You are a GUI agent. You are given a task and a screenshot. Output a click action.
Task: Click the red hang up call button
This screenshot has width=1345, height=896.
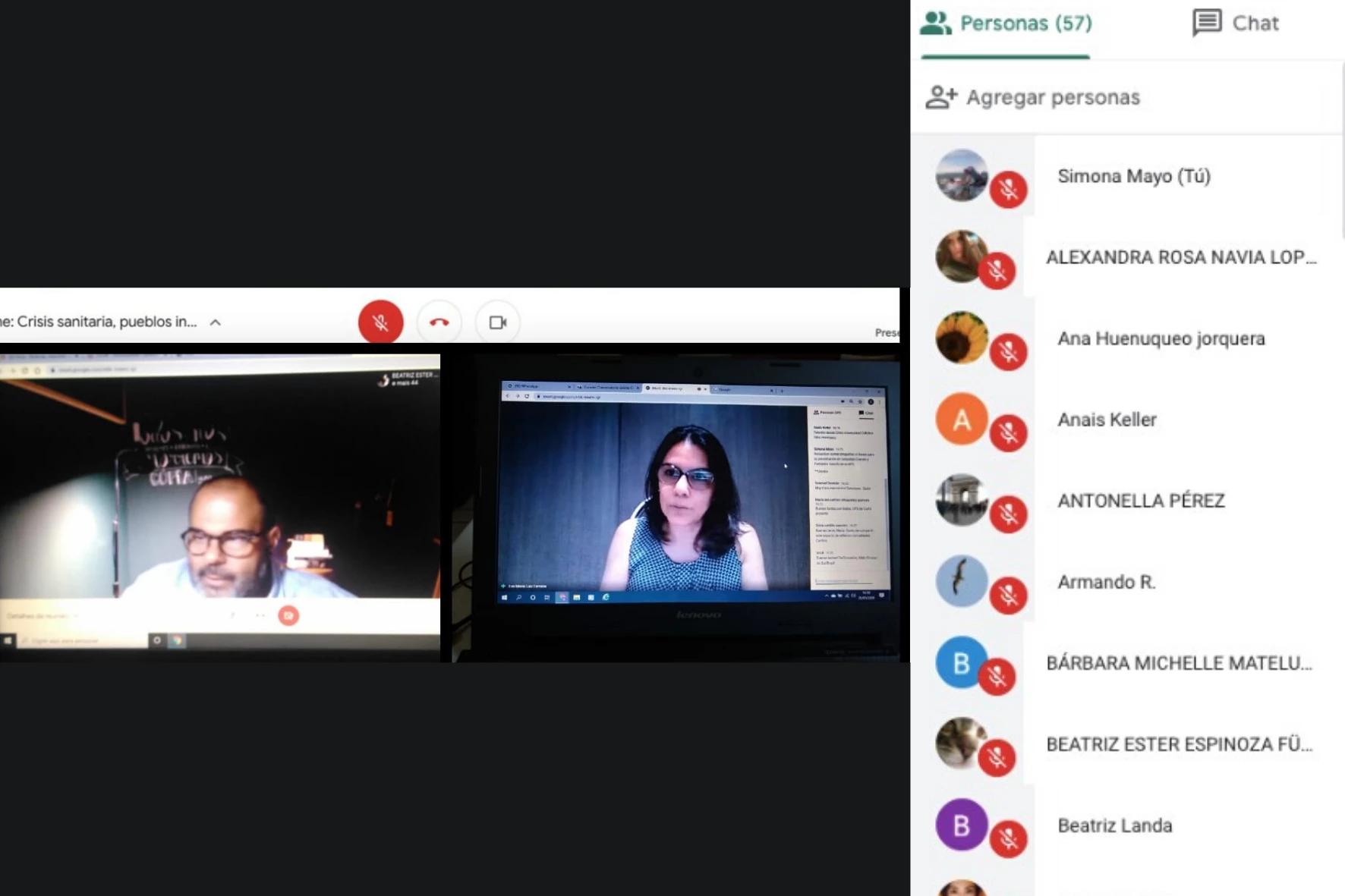click(439, 322)
